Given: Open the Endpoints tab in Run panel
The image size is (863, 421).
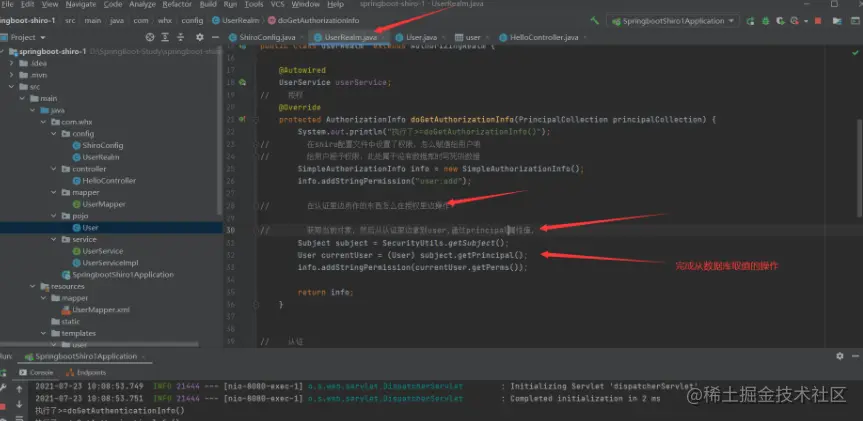Looking at the screenshot, I should 86,373.
